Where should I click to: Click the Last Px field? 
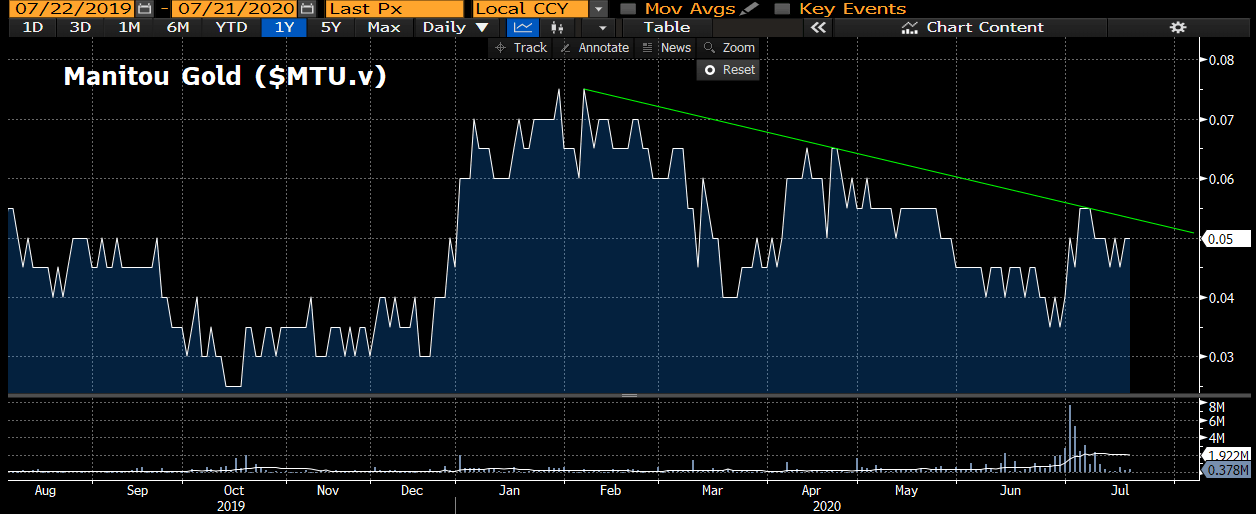coord(395,9)
